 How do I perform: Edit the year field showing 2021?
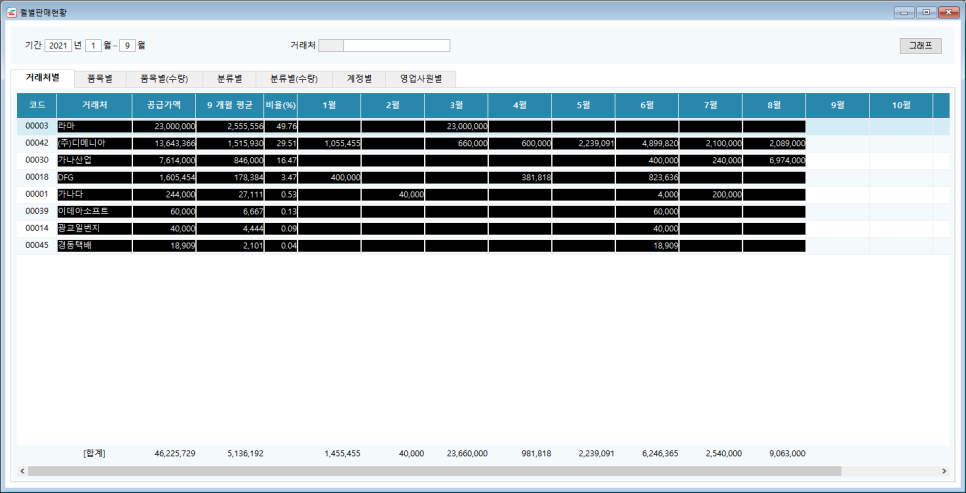point(58,46)
